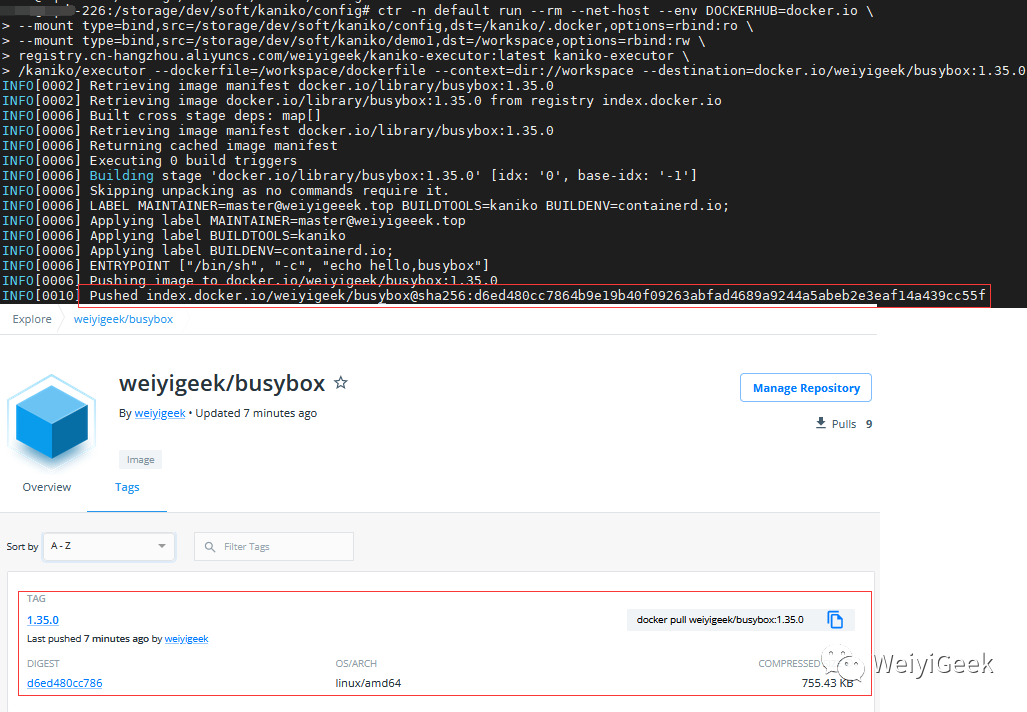Click the linux/amd64 OS/ARCH value
1027x712 pixels.
(368, 683)
